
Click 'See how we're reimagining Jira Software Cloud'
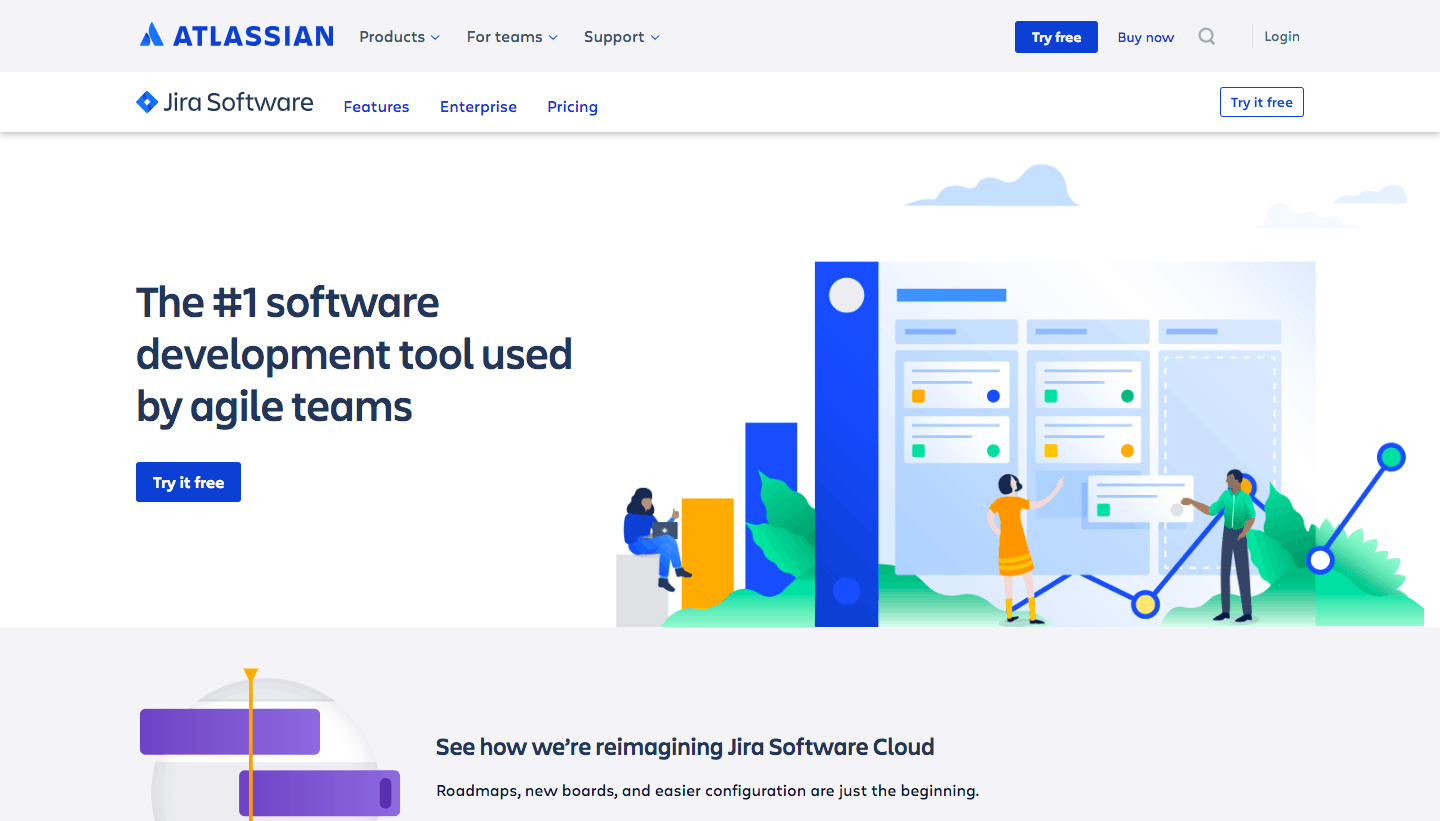point(685,747)
